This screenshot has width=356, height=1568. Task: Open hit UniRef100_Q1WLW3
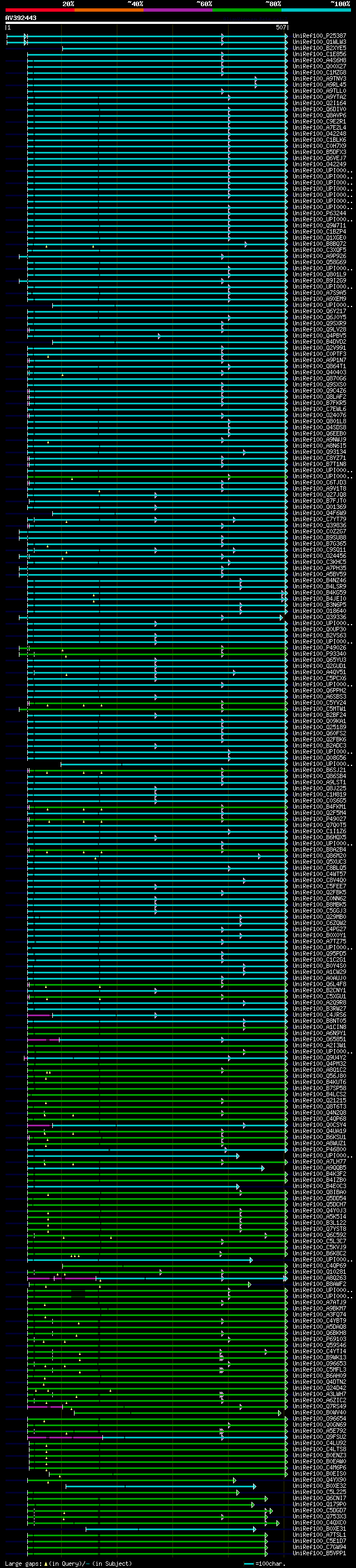319,42
